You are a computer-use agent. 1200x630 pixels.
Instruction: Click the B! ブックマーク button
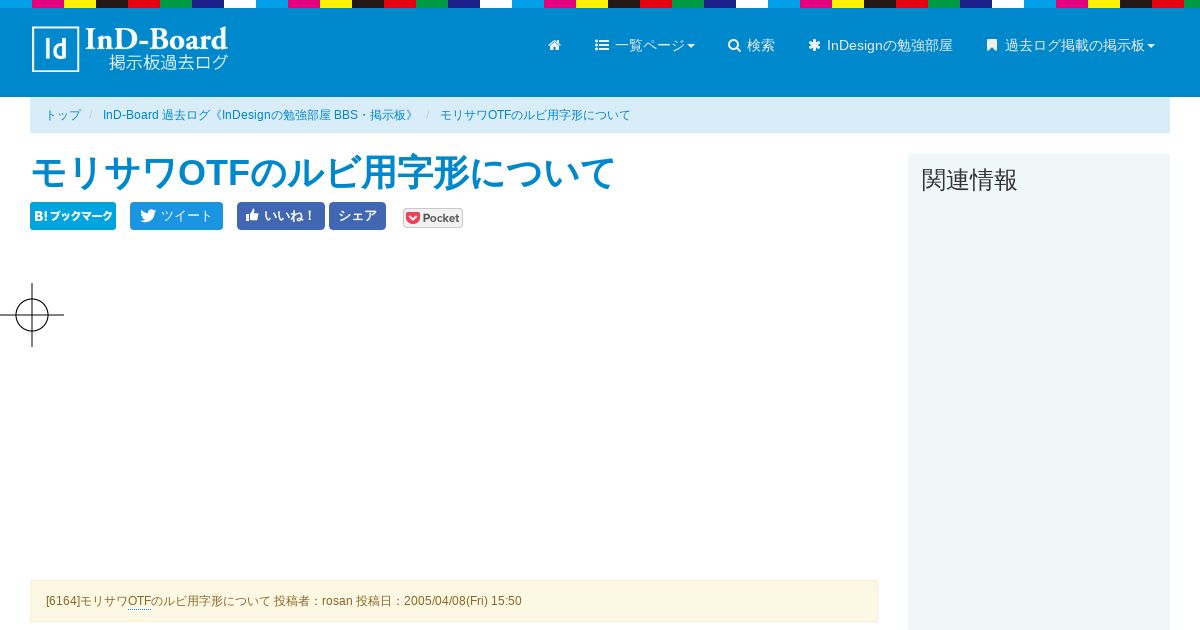click(73, 216)
